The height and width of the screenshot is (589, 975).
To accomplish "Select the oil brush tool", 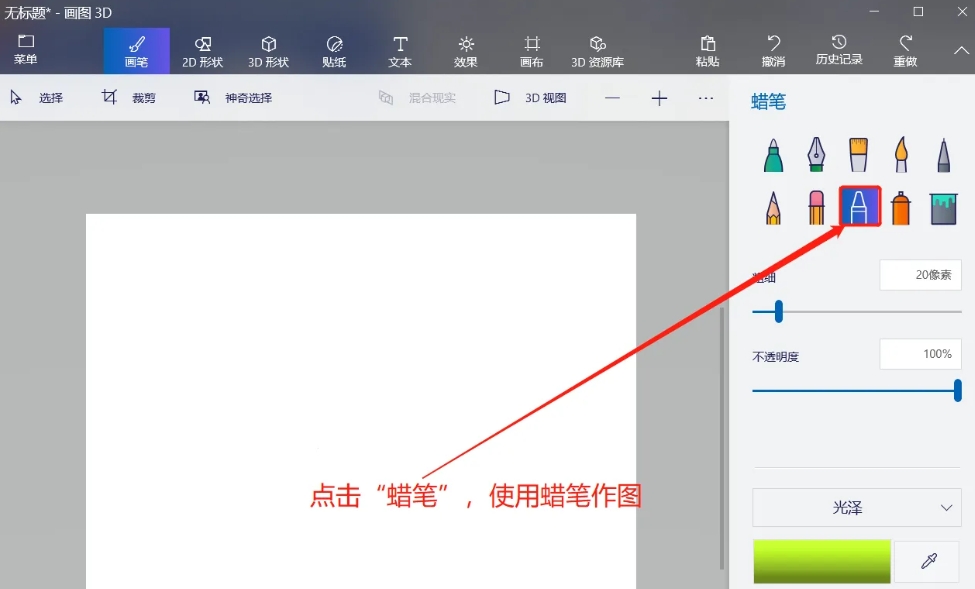I will pyautogui.click(x=859, y=155).
